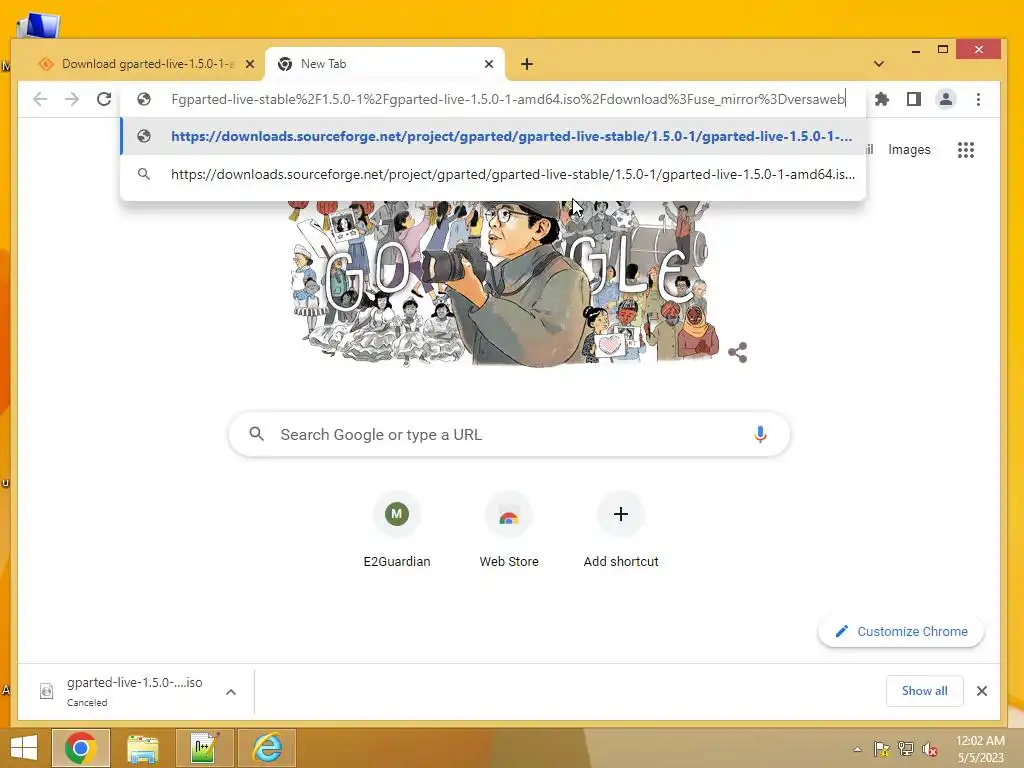Image resolution: width=1024 pixels, height=768 pixels.
Task: Click the browser forward arrow
Action: (x=72, y=99)
